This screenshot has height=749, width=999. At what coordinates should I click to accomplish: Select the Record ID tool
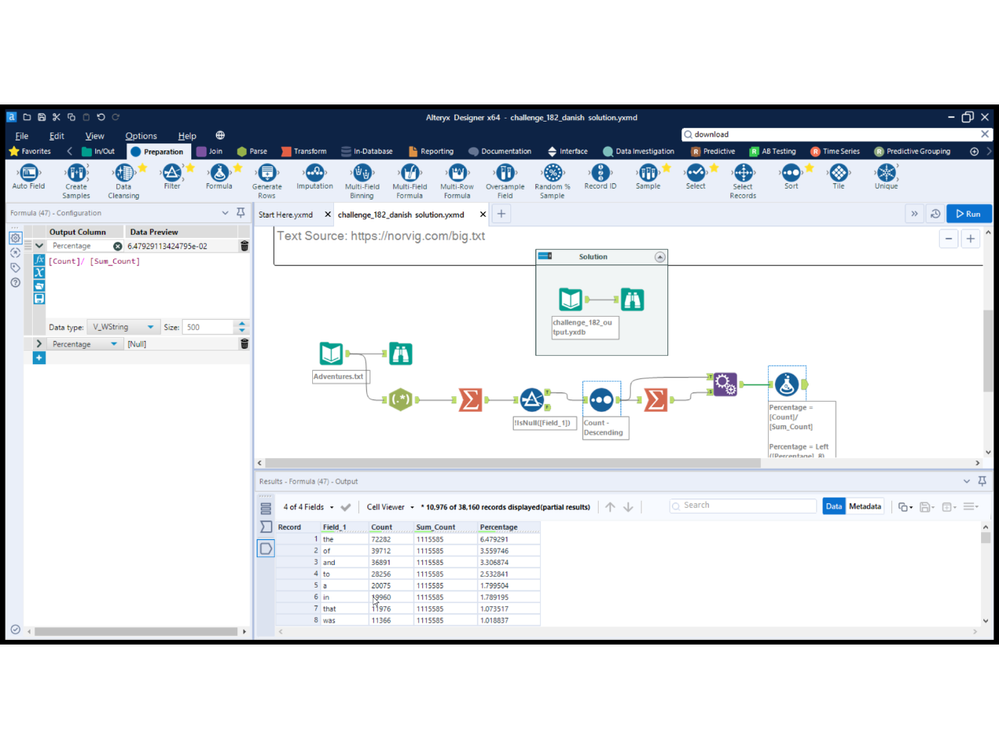600,177
